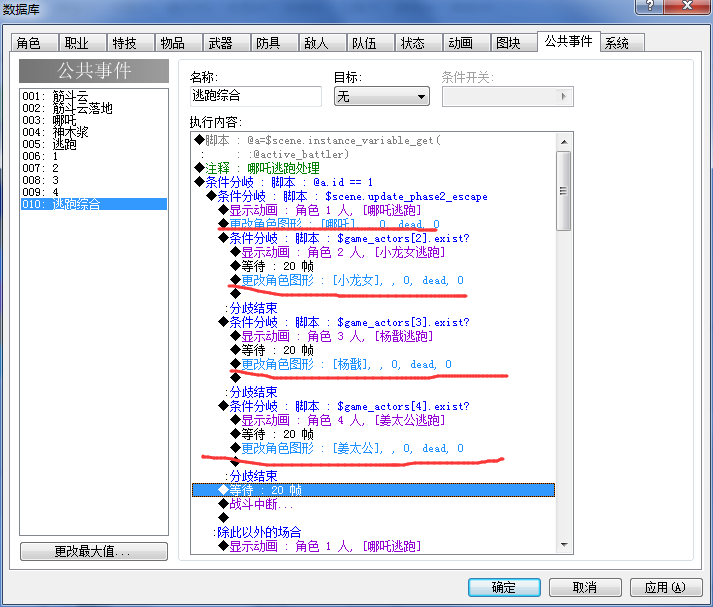Click the 取消 button
The width and height of the screenshot is (713, 607).
tap(585, 587)
